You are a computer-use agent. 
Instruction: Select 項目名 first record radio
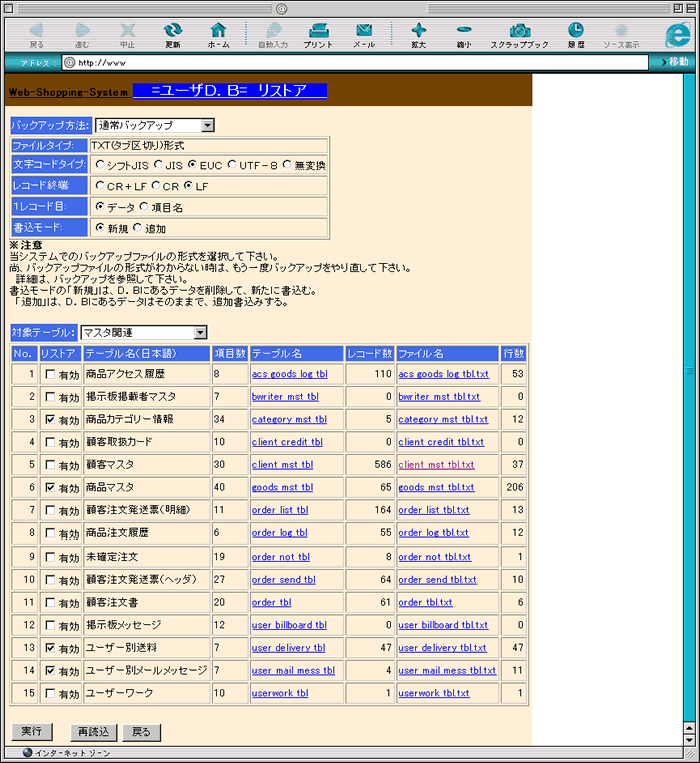click(144, 206)
